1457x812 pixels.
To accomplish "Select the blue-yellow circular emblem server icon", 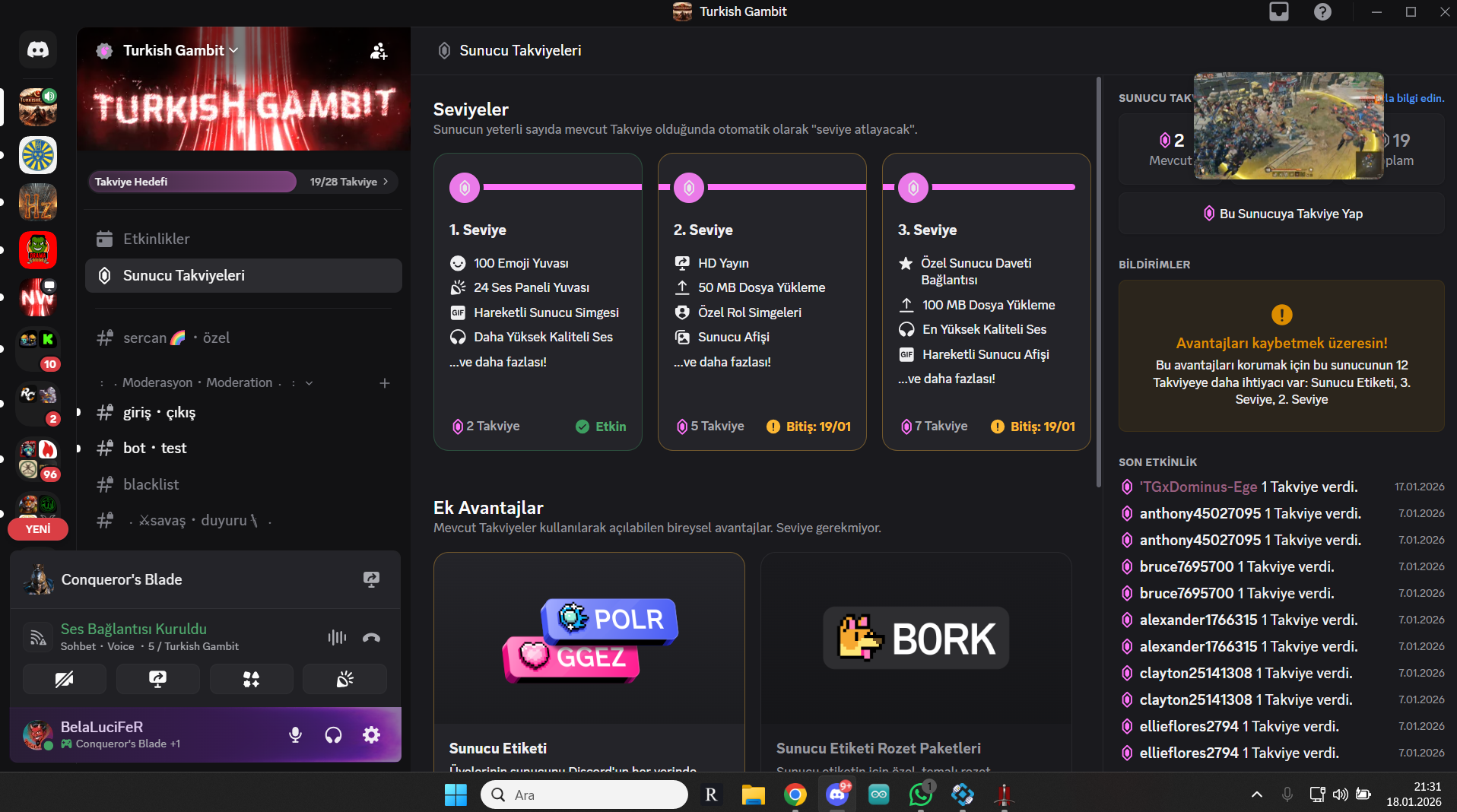I will pos(38,155).
